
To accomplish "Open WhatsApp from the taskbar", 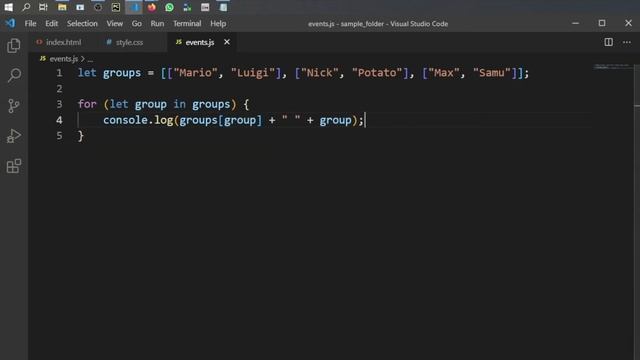I will [x=169, y=7].
